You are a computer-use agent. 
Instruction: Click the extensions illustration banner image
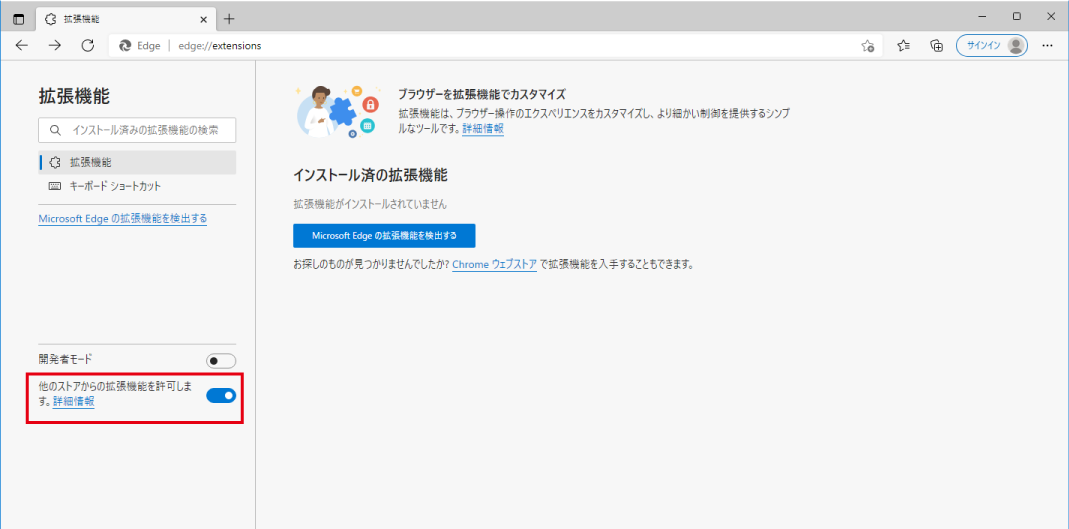[x=337, y=111]
